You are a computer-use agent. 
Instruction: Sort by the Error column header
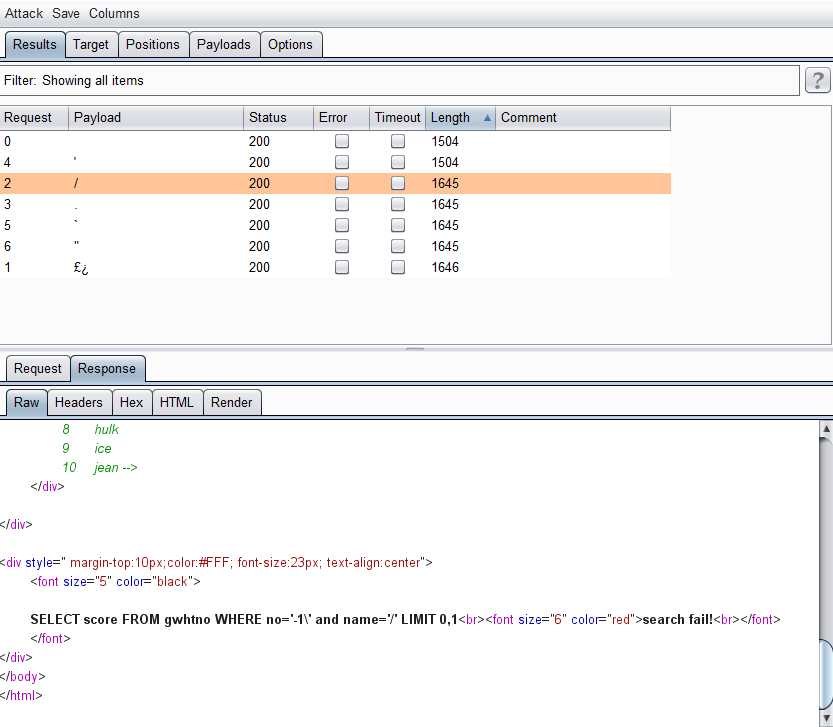341,118
